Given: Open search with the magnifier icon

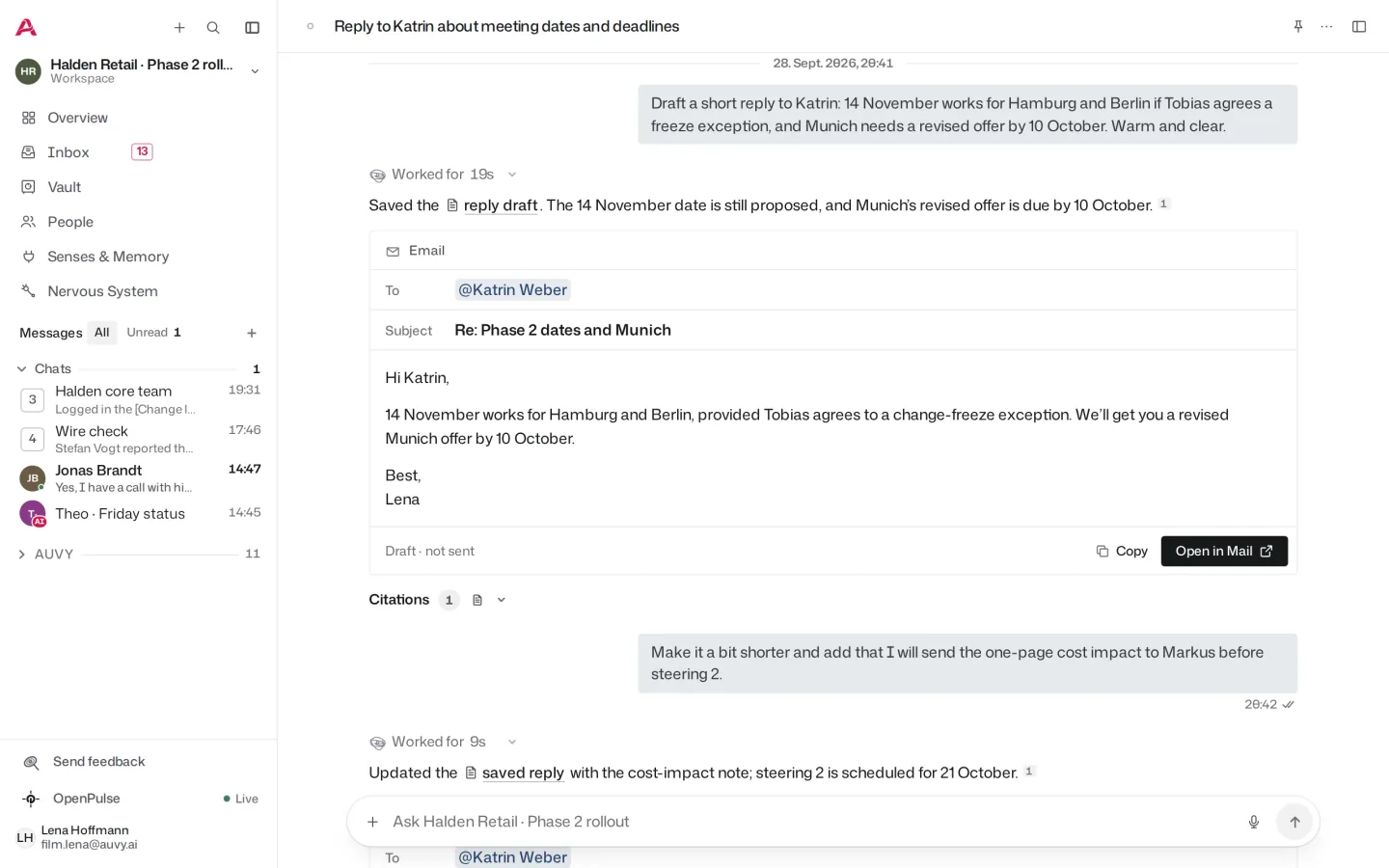Looking at the screenshot, I should [213, 28].
